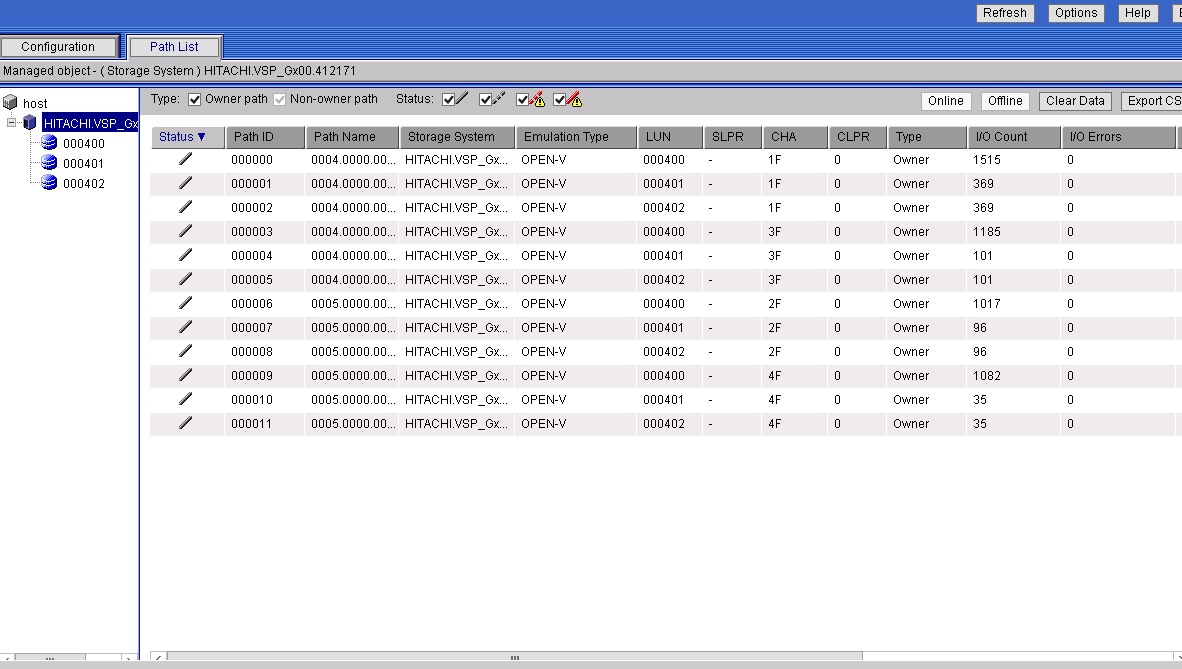Click the Clear Data button
The image size is (1182, 669).
point(1075,101)
